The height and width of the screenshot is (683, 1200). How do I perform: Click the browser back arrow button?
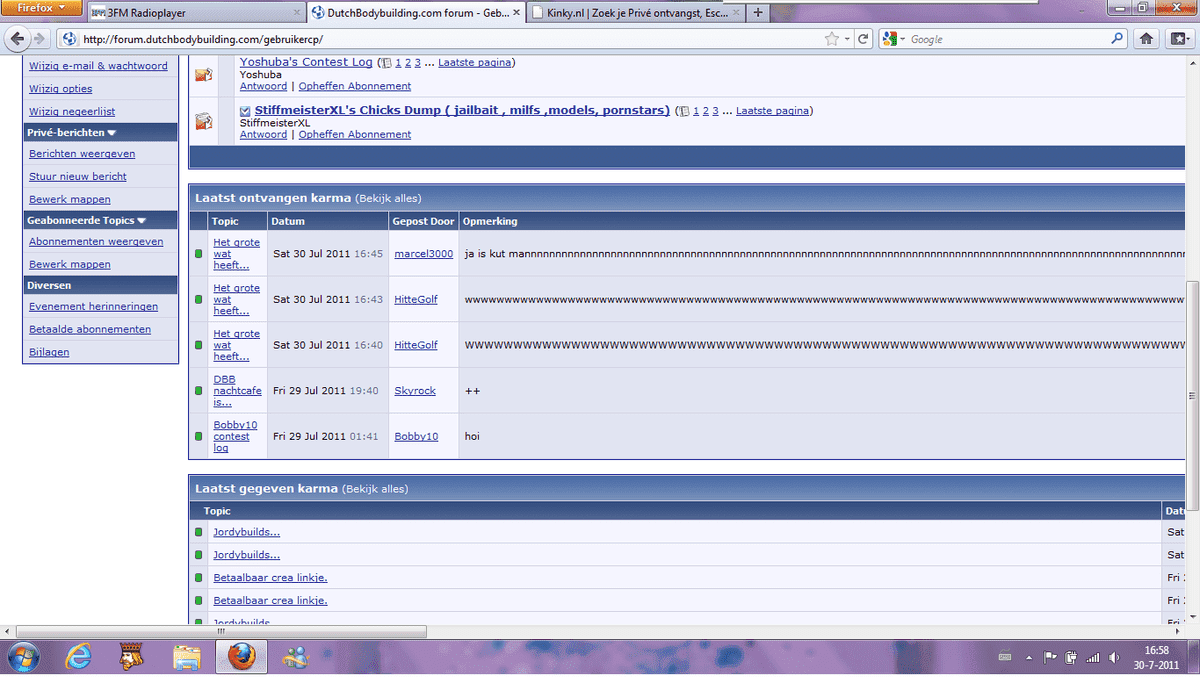click(x=17, y=39)
